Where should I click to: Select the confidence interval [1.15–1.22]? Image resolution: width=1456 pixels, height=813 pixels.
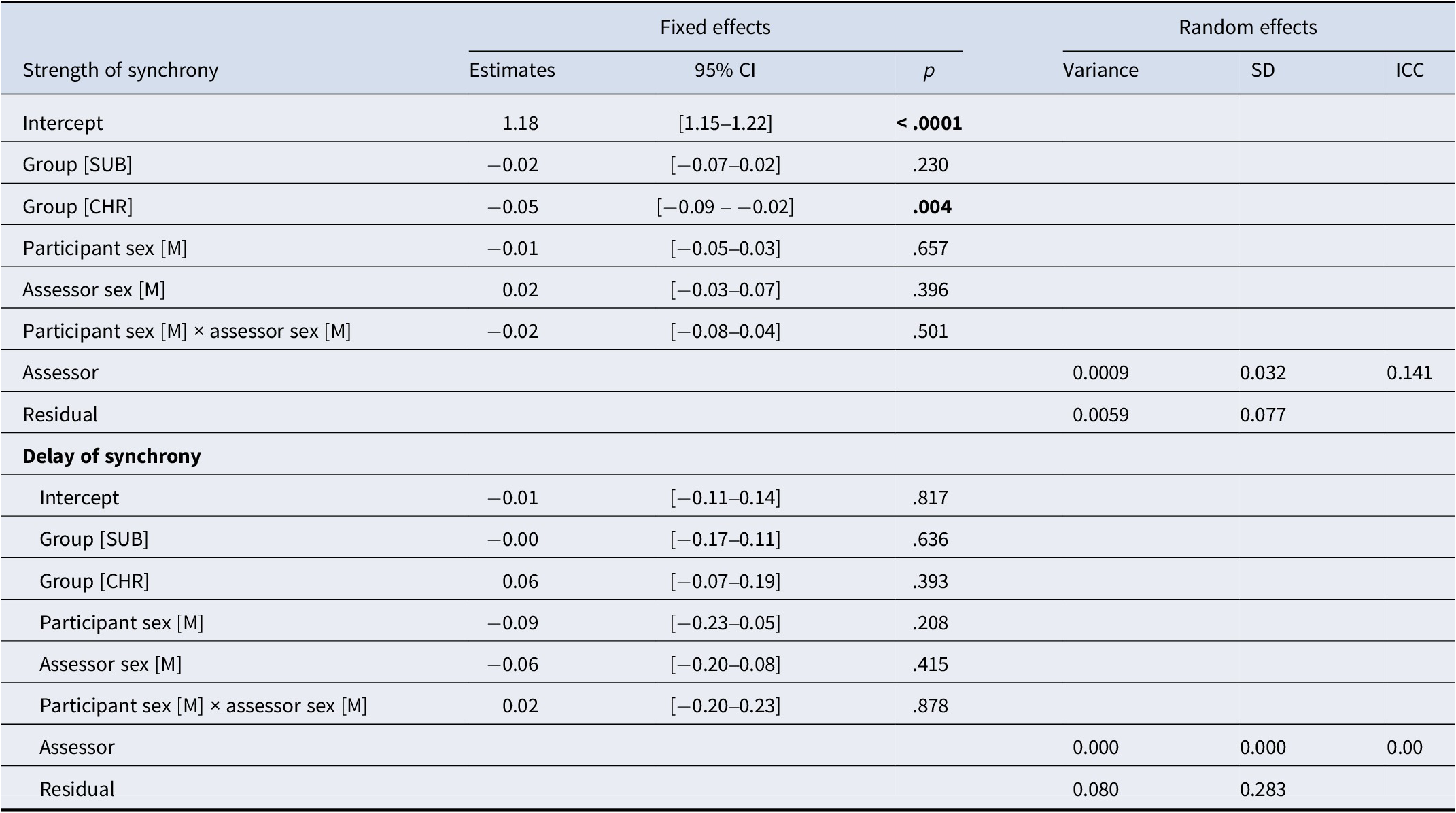coord(725,123)
